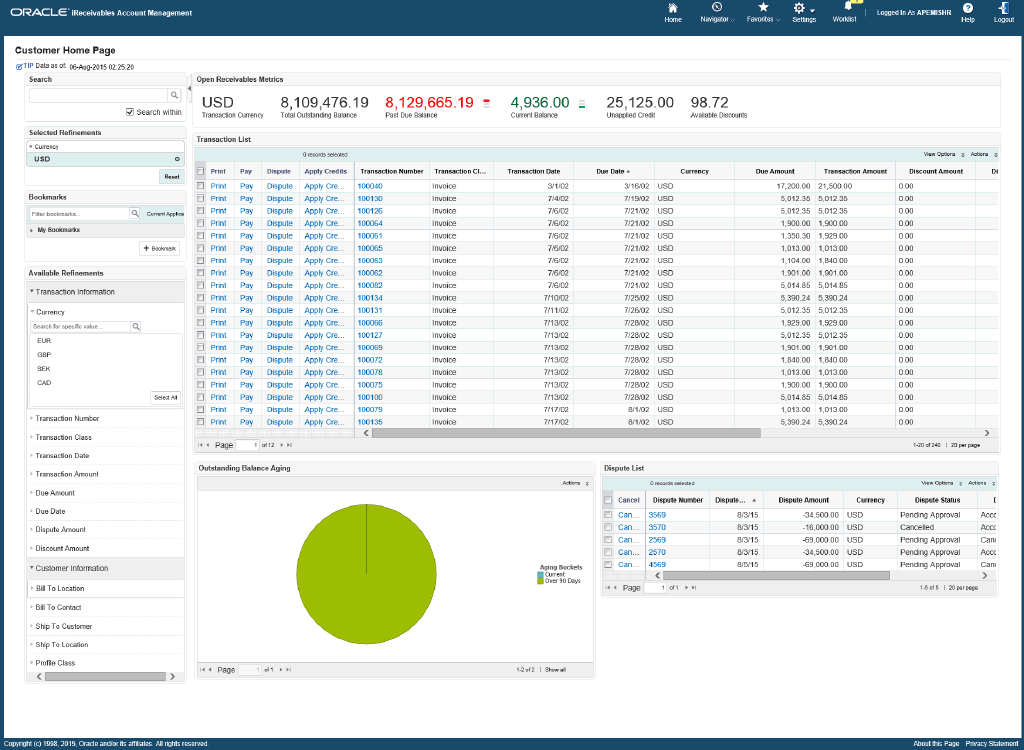
Task: Click the bookmarks filter magnifier icon
Action: [135, 214]
